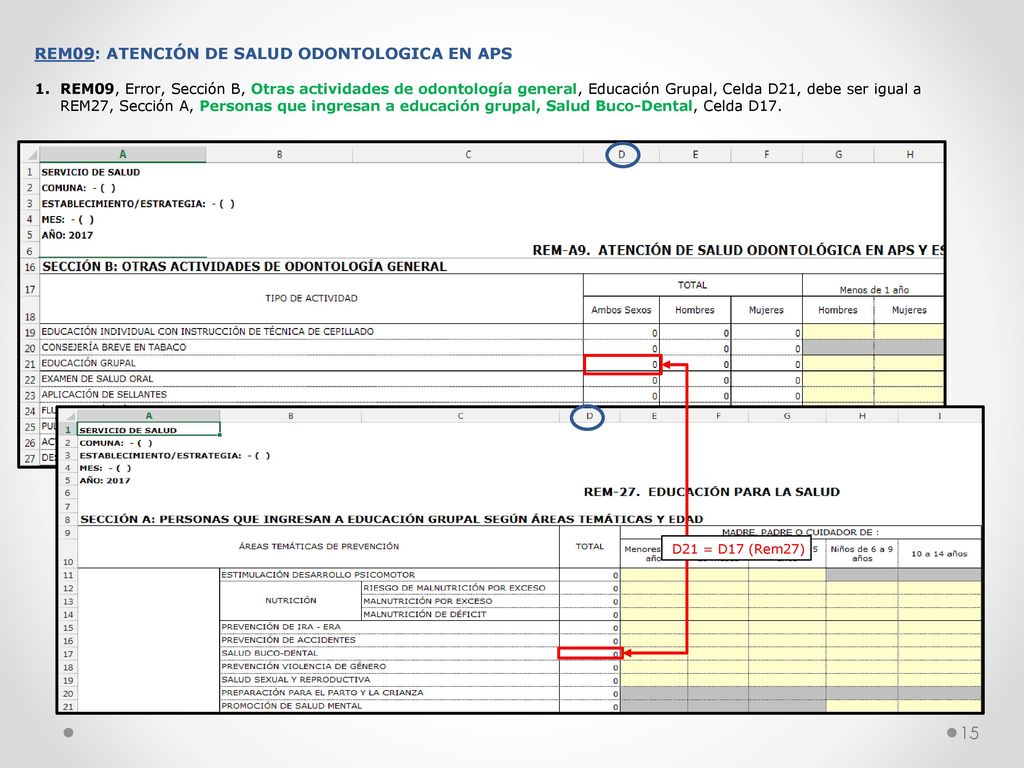Screen dimensions: 1024x768
Task: Select column B header in REM-27 sheet
Action: click(x=291, y=415)
